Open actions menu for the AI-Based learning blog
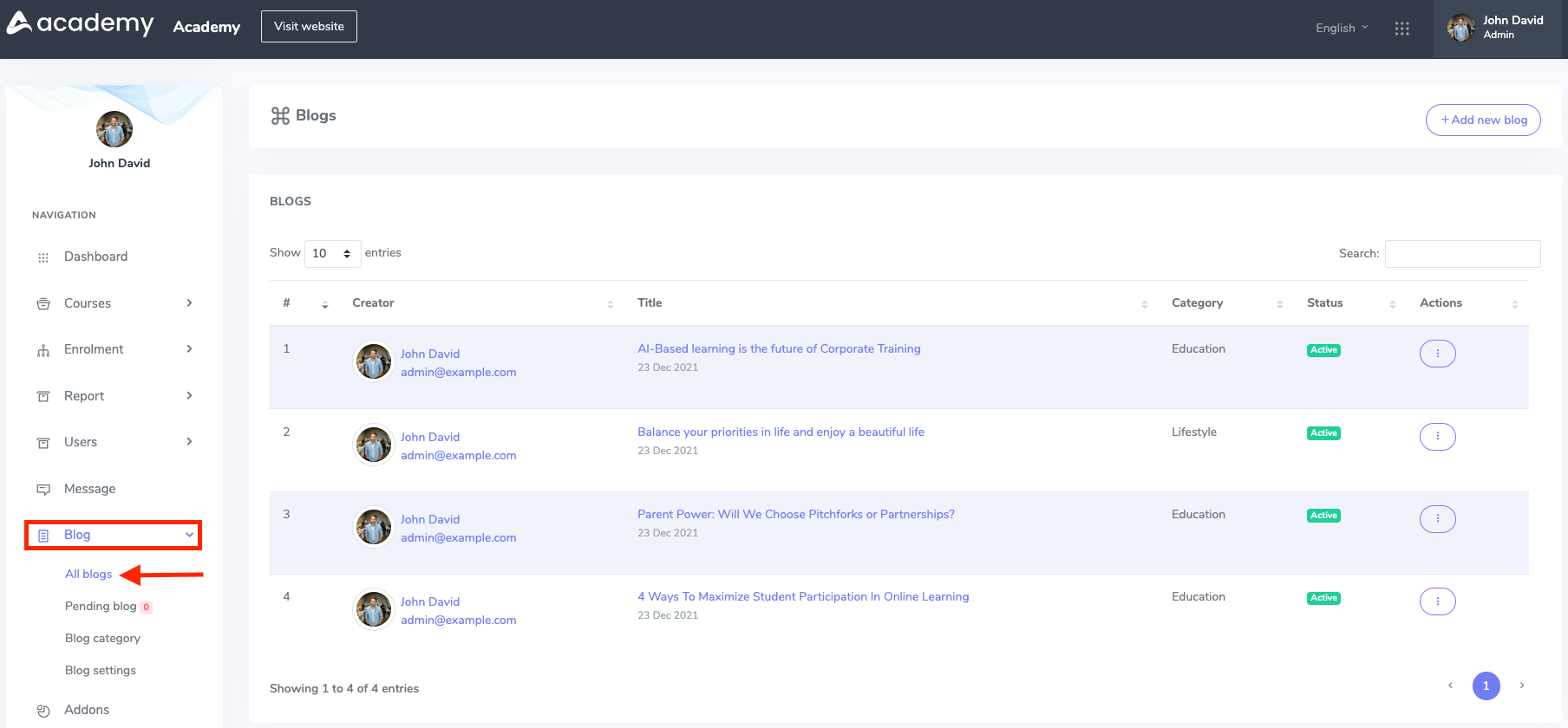Image resolution: width=1568 pixels, height=728 pixels. click(x=1437, y=354)
